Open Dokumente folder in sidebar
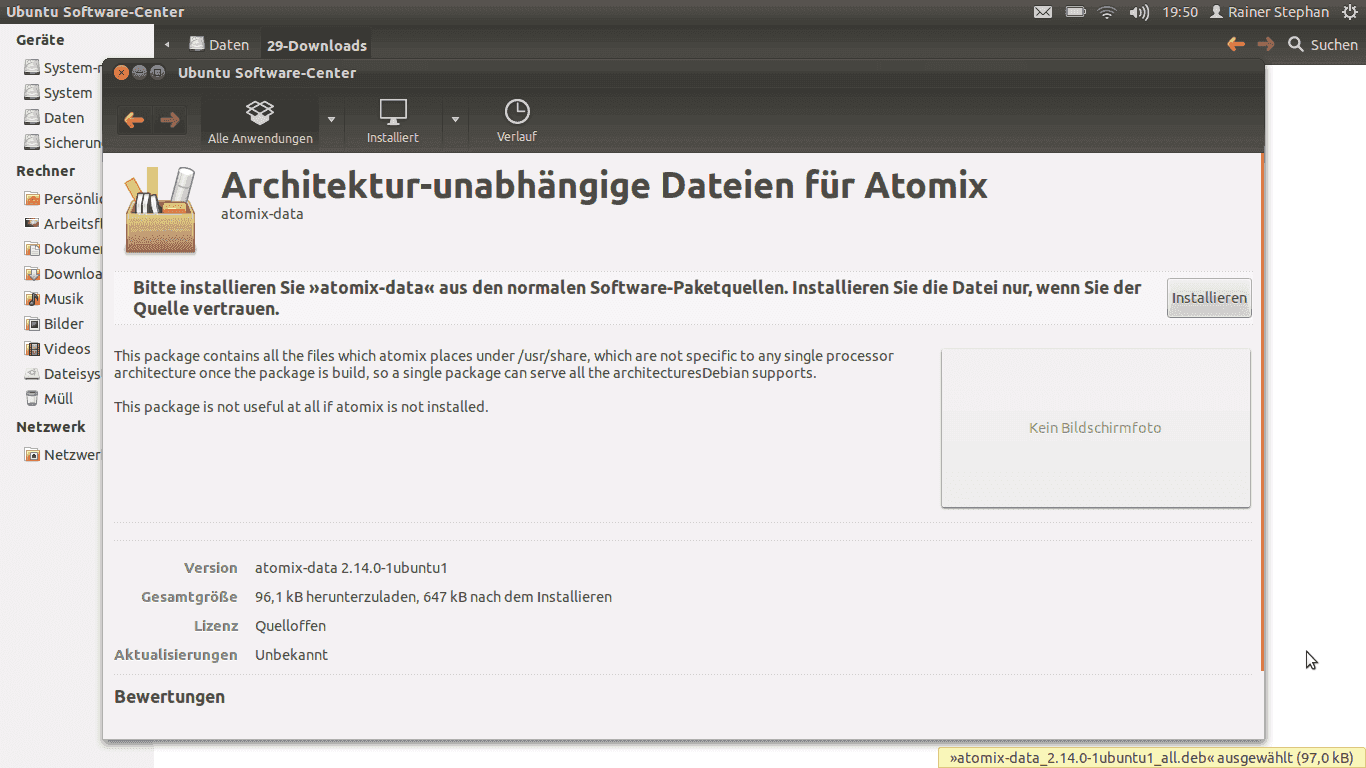This screenshot has height=768, width=1366. (x=64, y=249)
